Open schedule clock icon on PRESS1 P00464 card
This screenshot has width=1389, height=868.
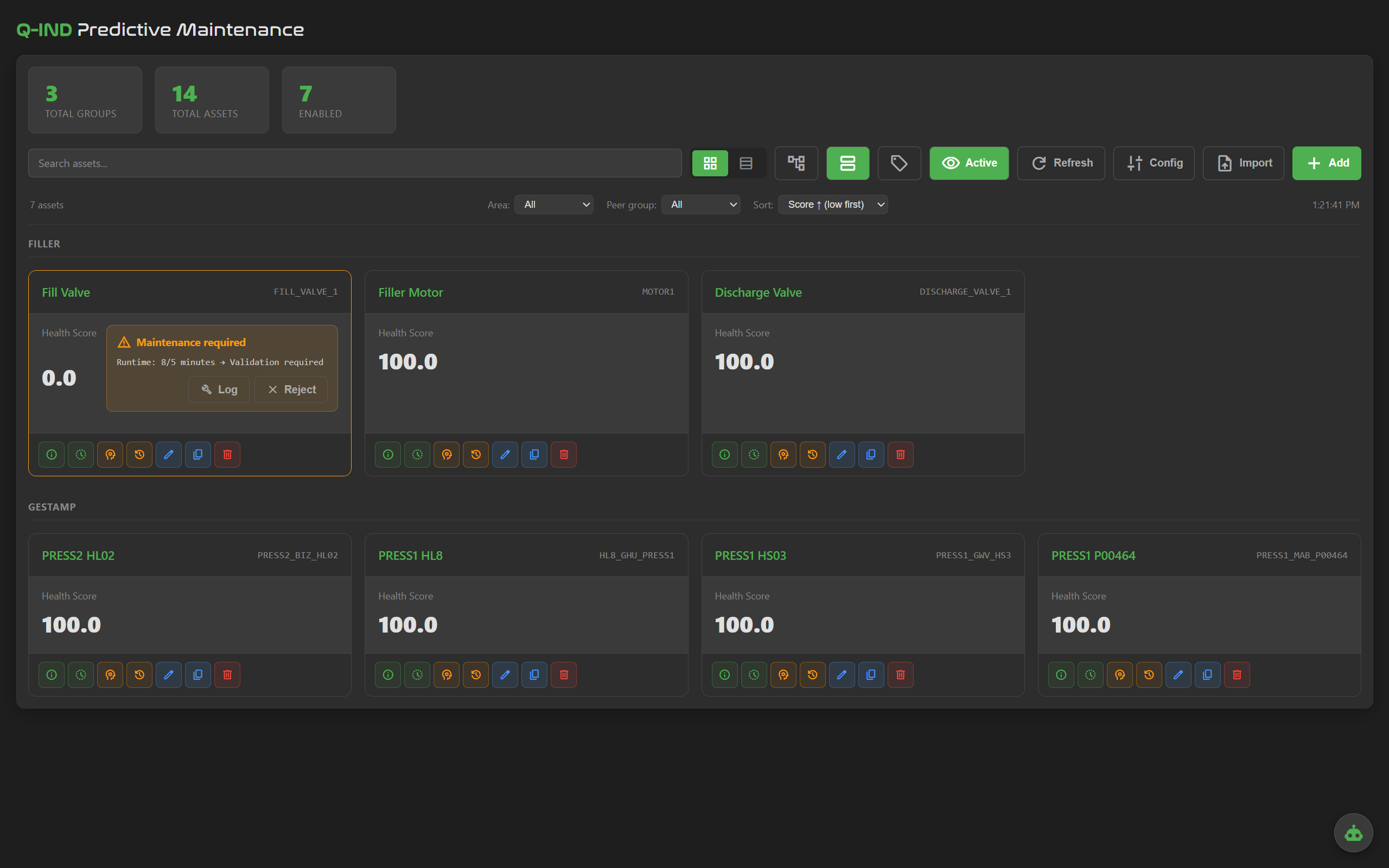(1091, 675)
